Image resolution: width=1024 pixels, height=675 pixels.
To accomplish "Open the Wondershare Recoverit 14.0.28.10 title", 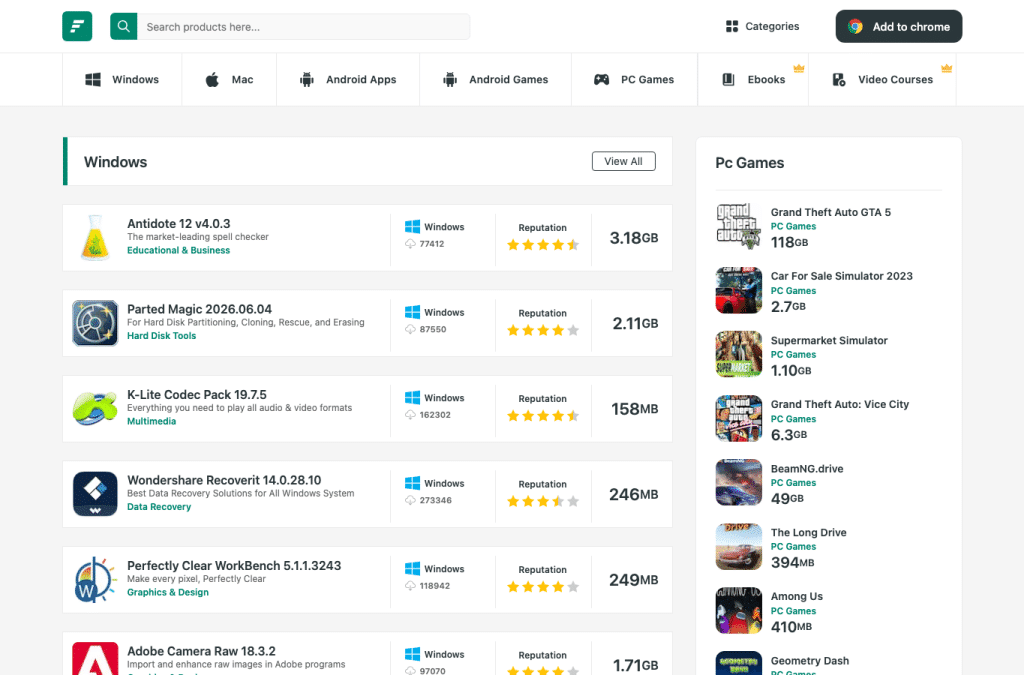I will [224, 480].
